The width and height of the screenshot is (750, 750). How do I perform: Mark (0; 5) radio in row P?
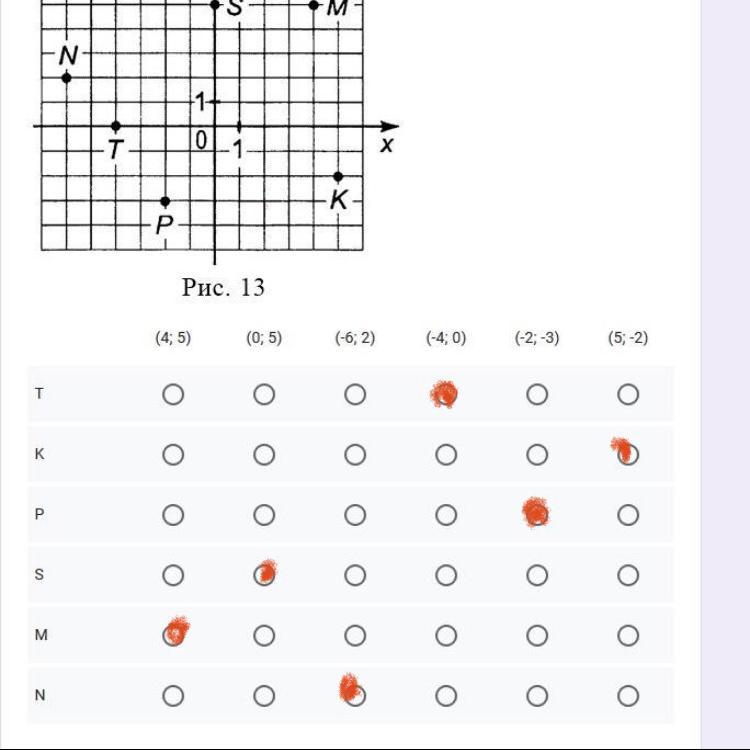pyautogui.click(x=264, y=515)
